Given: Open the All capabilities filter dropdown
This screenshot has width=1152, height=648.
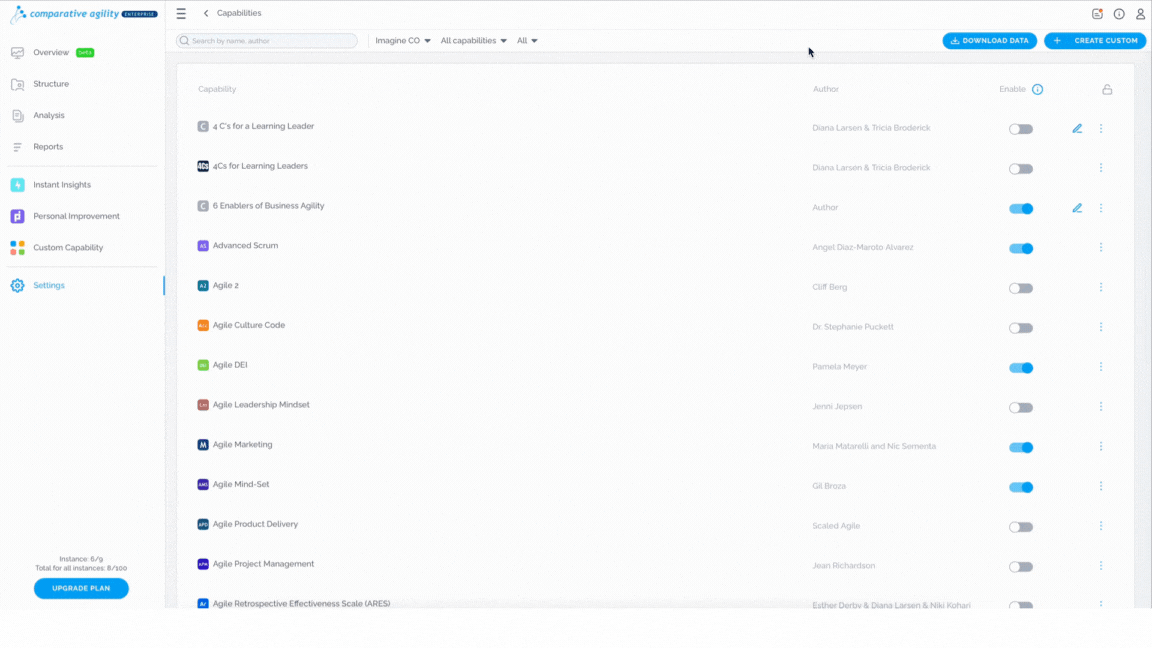Looking at the screenshot, I should coord(473,40).
